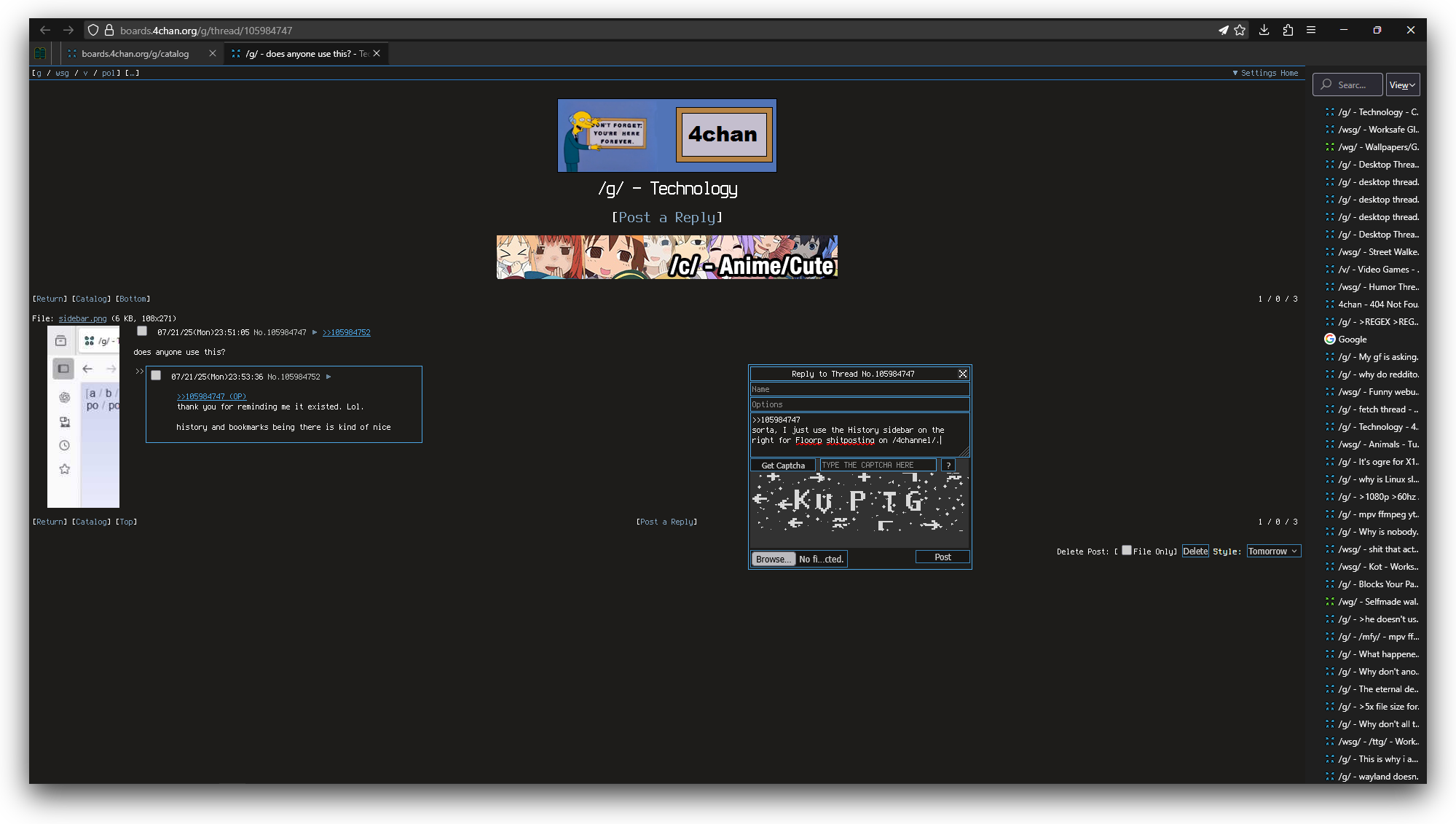Click the browser address bar URL
Screen dimensions: 1456x824
click(x=206, y=30)
